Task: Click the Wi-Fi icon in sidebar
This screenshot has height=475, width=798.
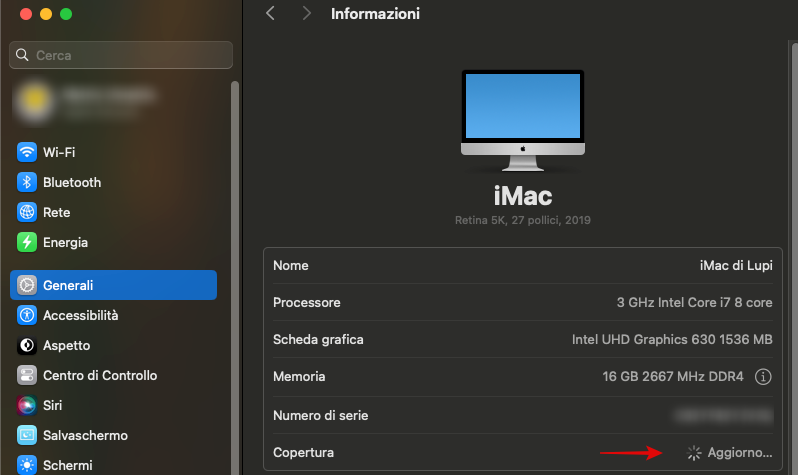Action: point(26,152)
